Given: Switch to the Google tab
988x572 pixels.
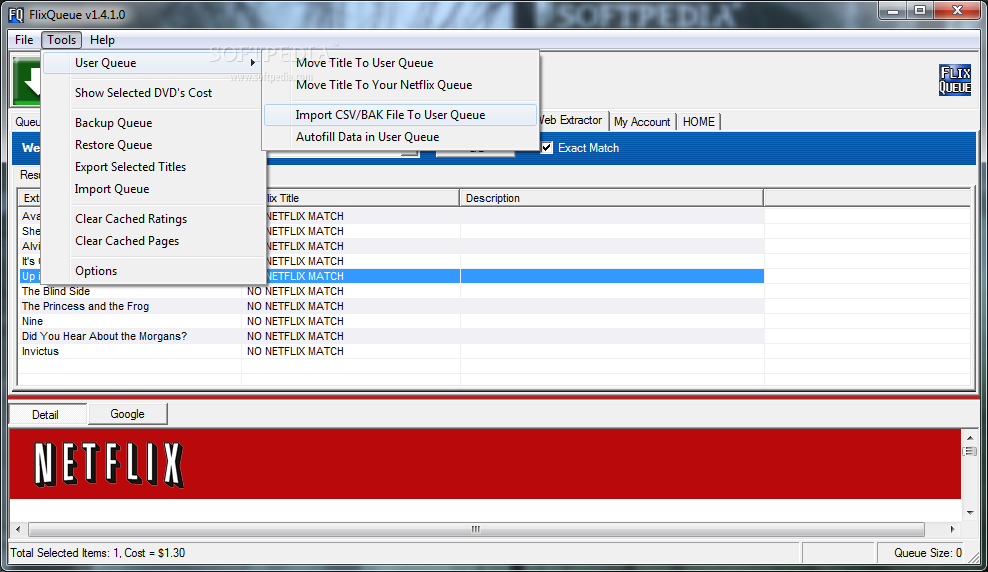Looking at the screenshot, I should [127, 414].
